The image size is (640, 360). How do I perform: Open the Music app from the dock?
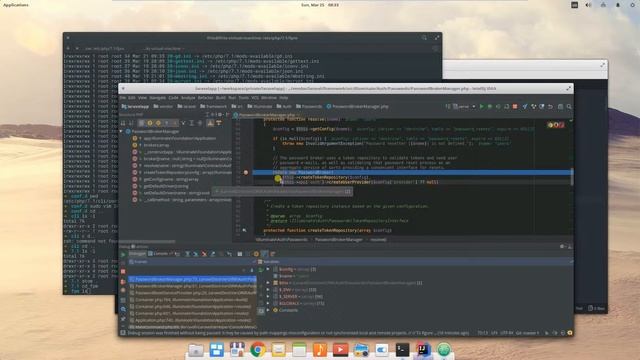pos(320,350)
